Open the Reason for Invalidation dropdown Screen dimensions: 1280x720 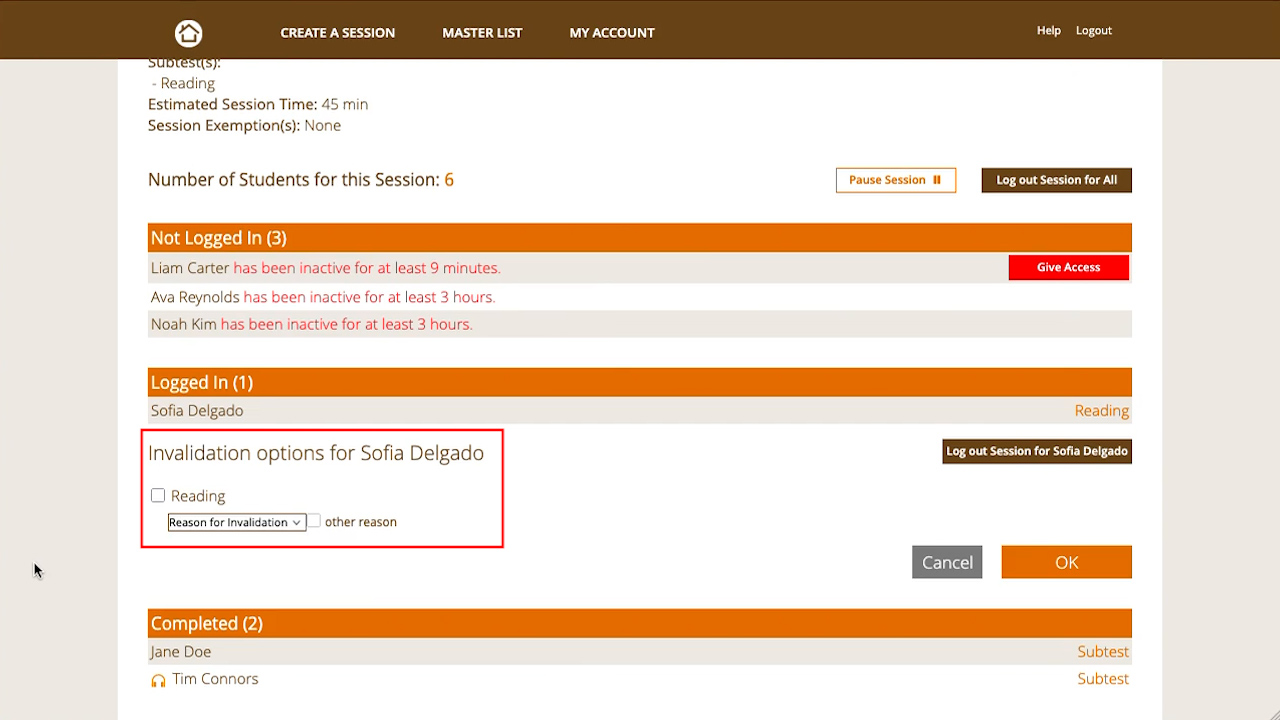(236, 522)
